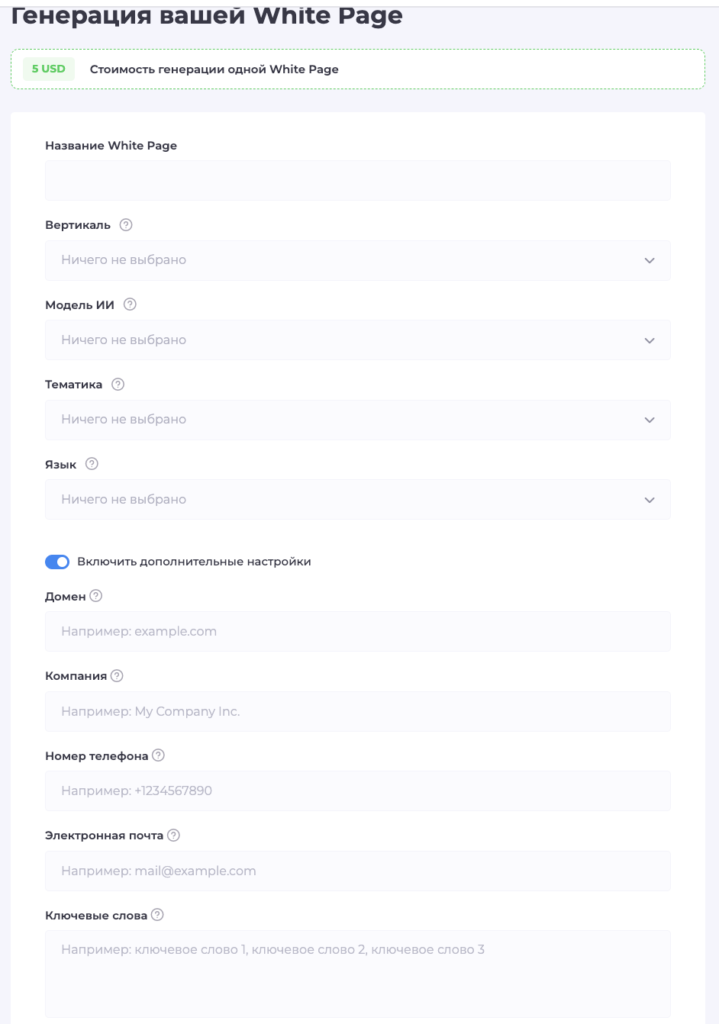Click the question mark icon near Тематика
Screen dimensions: 719x1024
tap(118, 384)
